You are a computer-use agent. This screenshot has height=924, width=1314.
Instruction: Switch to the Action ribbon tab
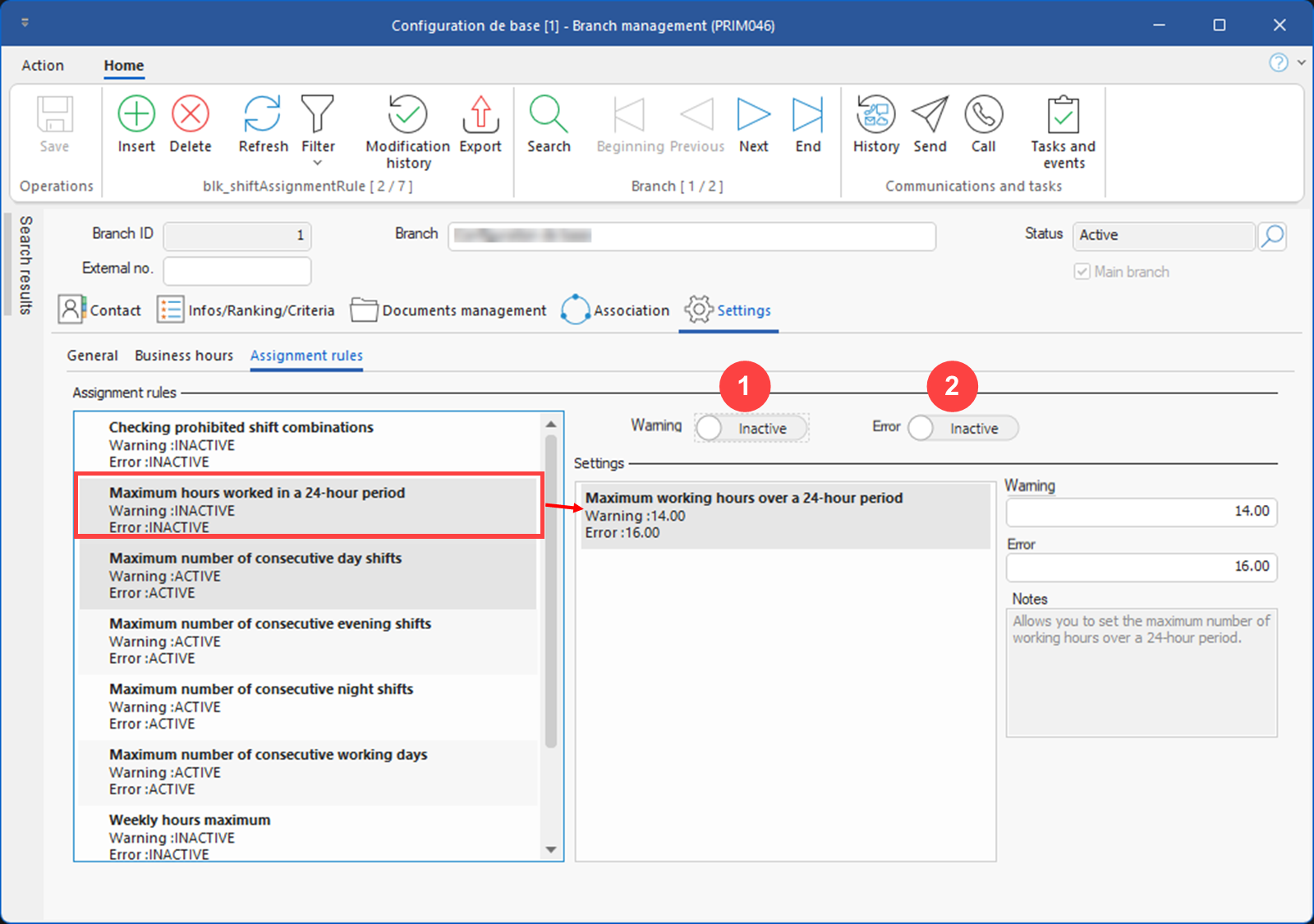[43, 66]
